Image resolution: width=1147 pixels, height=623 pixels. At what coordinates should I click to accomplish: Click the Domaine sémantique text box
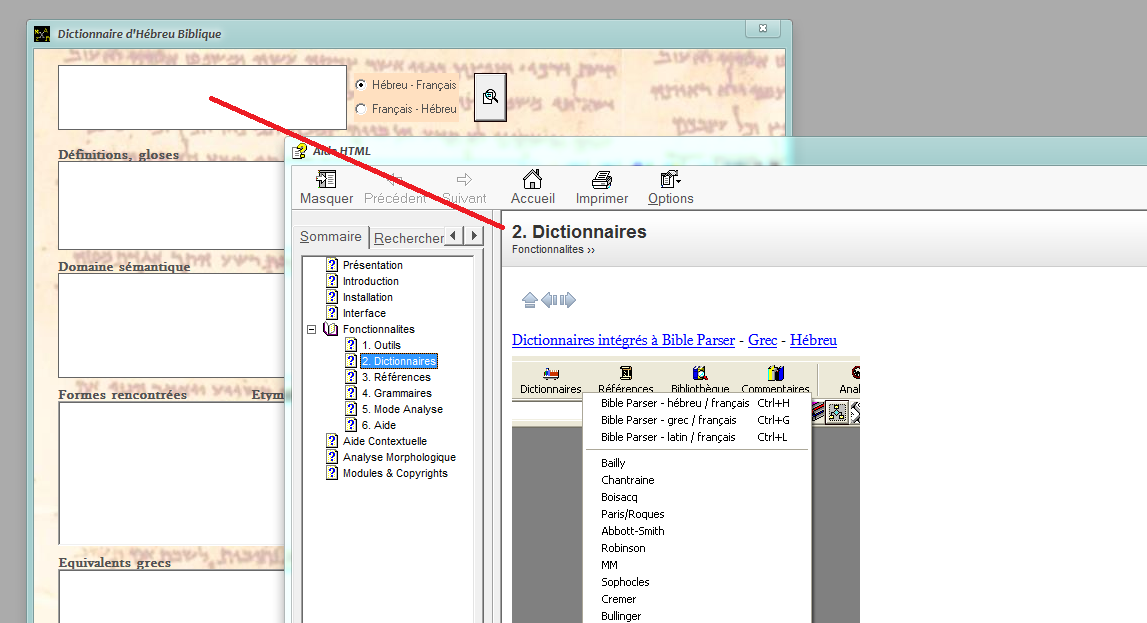tap(172, 325)
